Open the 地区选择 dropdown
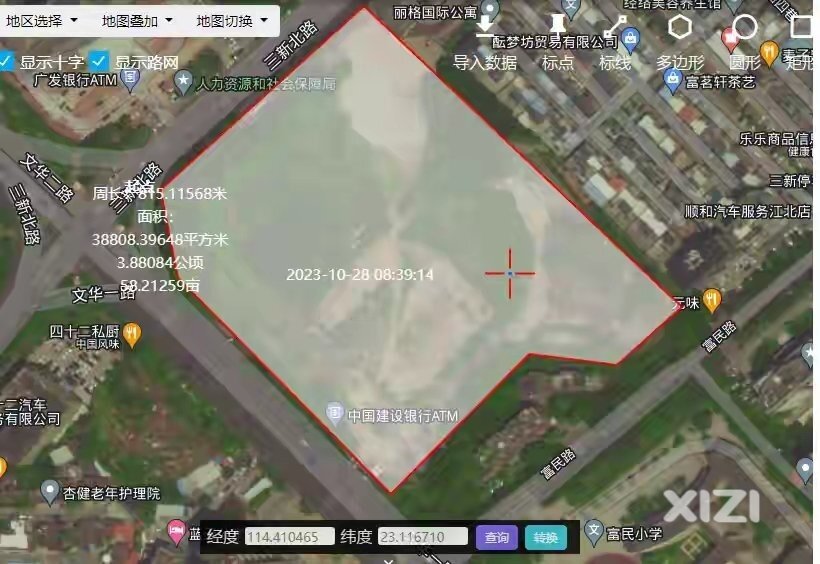 42,21
